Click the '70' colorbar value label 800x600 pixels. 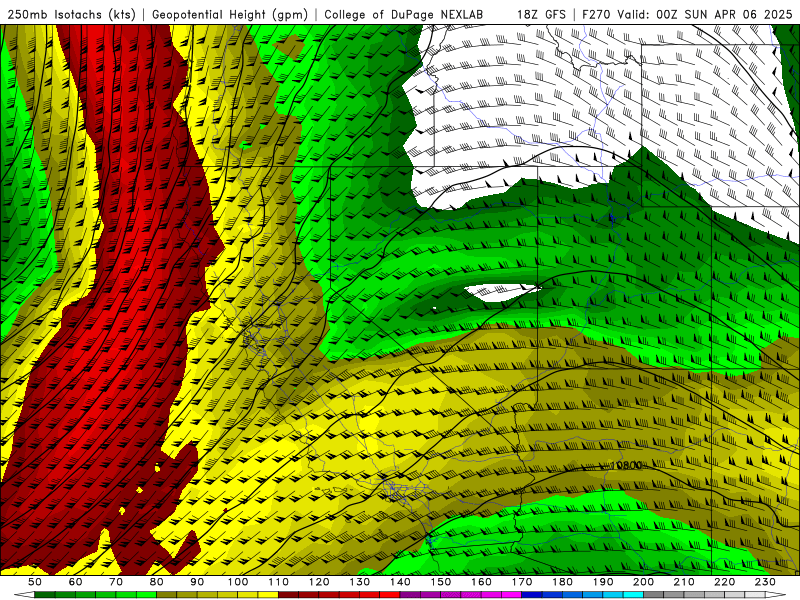[116, 582]
